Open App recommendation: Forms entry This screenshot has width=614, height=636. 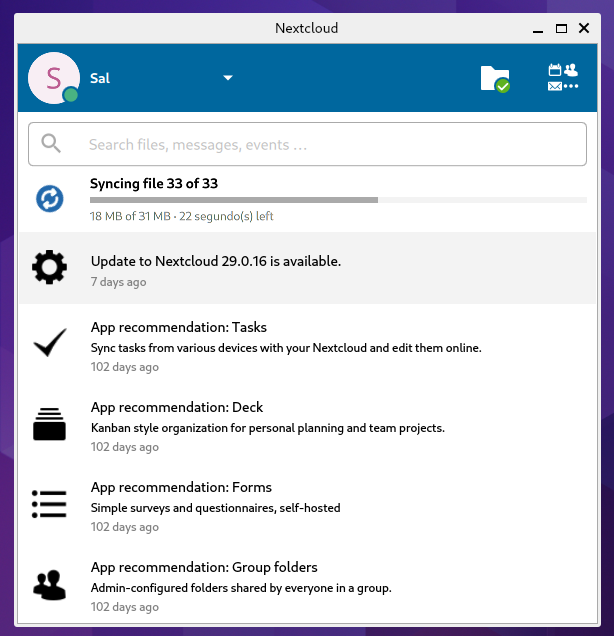pyautogui.click(x=307, y=506)
